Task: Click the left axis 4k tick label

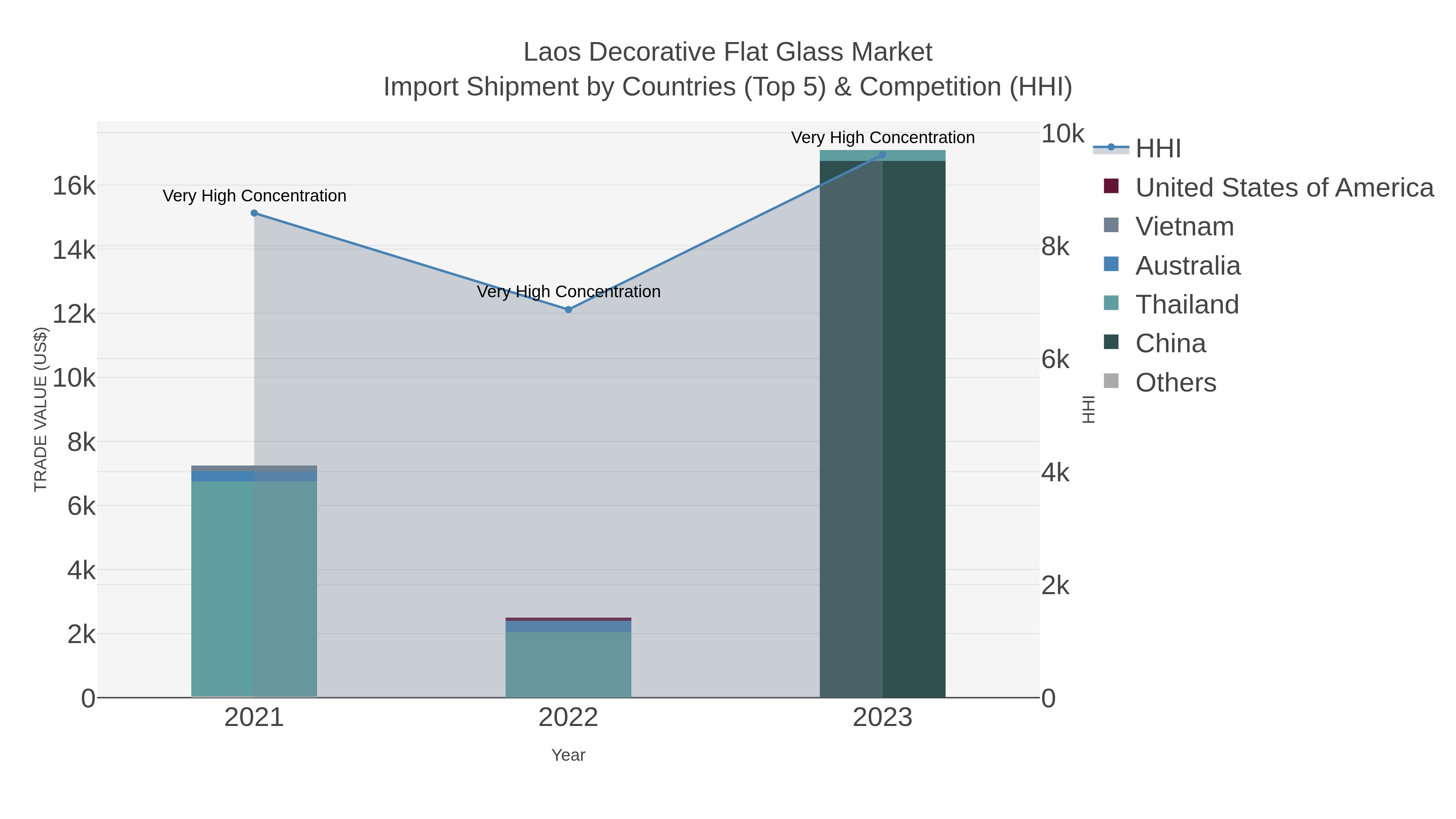Action: [x=81, y=570]
